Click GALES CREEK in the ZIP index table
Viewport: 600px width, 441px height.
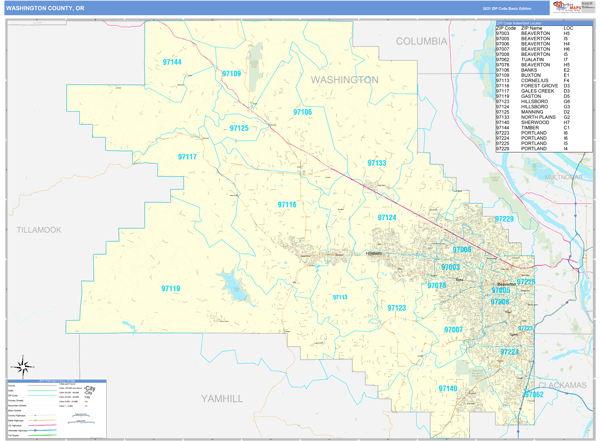point(538,91)
